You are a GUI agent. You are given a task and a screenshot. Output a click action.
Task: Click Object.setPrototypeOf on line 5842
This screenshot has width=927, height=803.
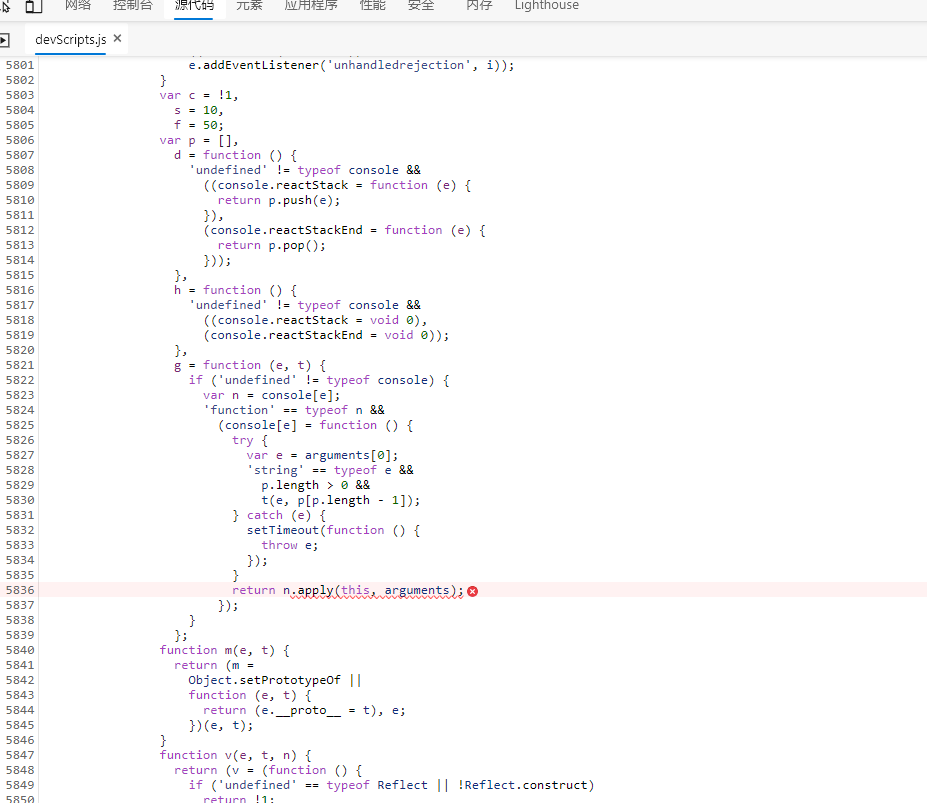pos(264,680)
